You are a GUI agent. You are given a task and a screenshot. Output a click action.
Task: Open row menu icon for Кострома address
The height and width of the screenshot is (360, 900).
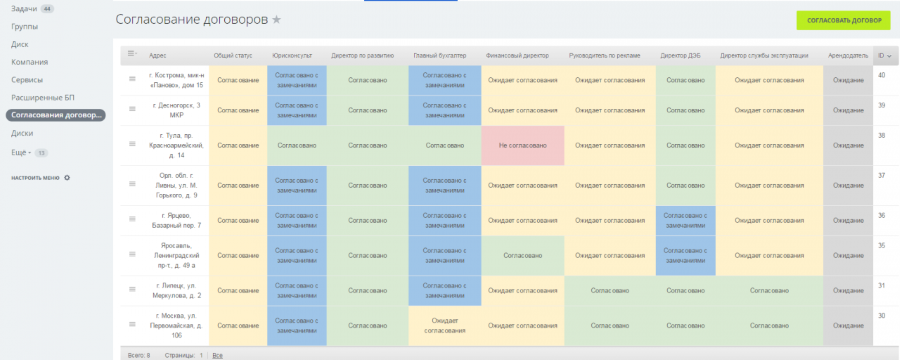coord(132,80)
